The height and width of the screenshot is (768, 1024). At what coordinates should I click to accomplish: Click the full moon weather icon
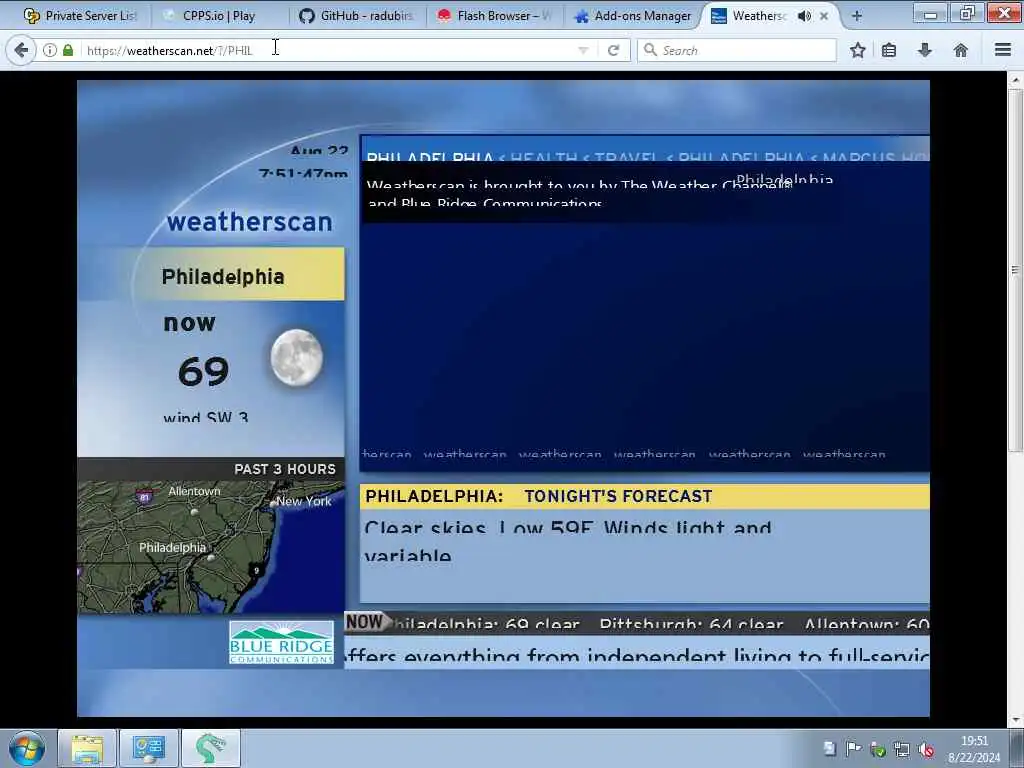[x=296, y=358]
